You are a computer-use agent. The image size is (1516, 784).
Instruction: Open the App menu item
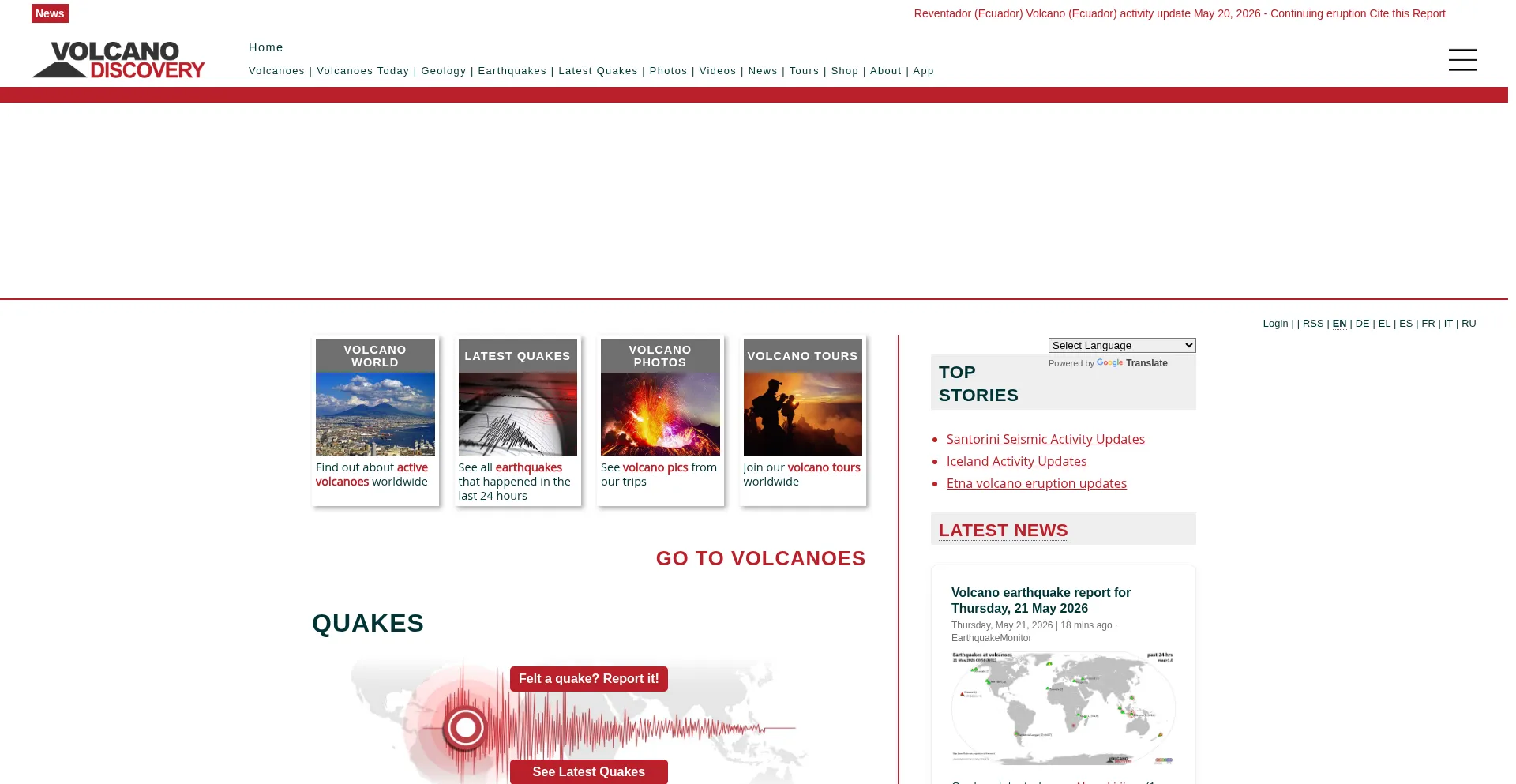(x=924, y=71)
